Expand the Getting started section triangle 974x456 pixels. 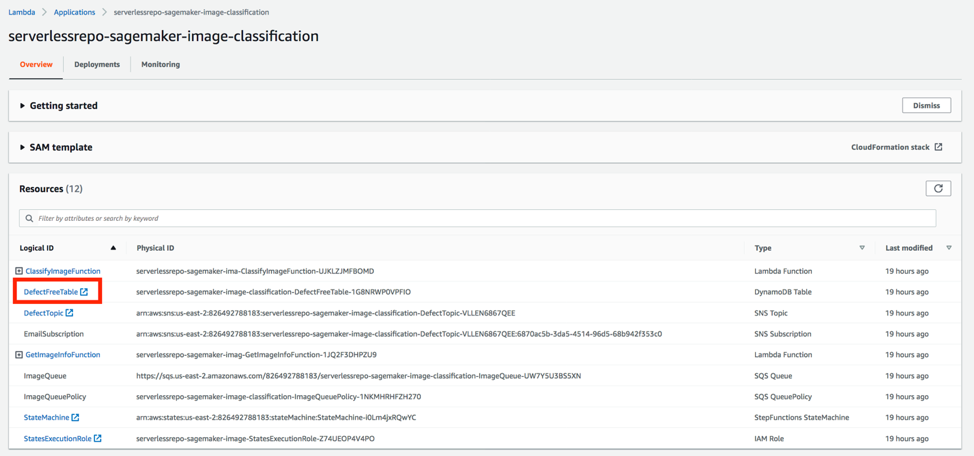23,106
